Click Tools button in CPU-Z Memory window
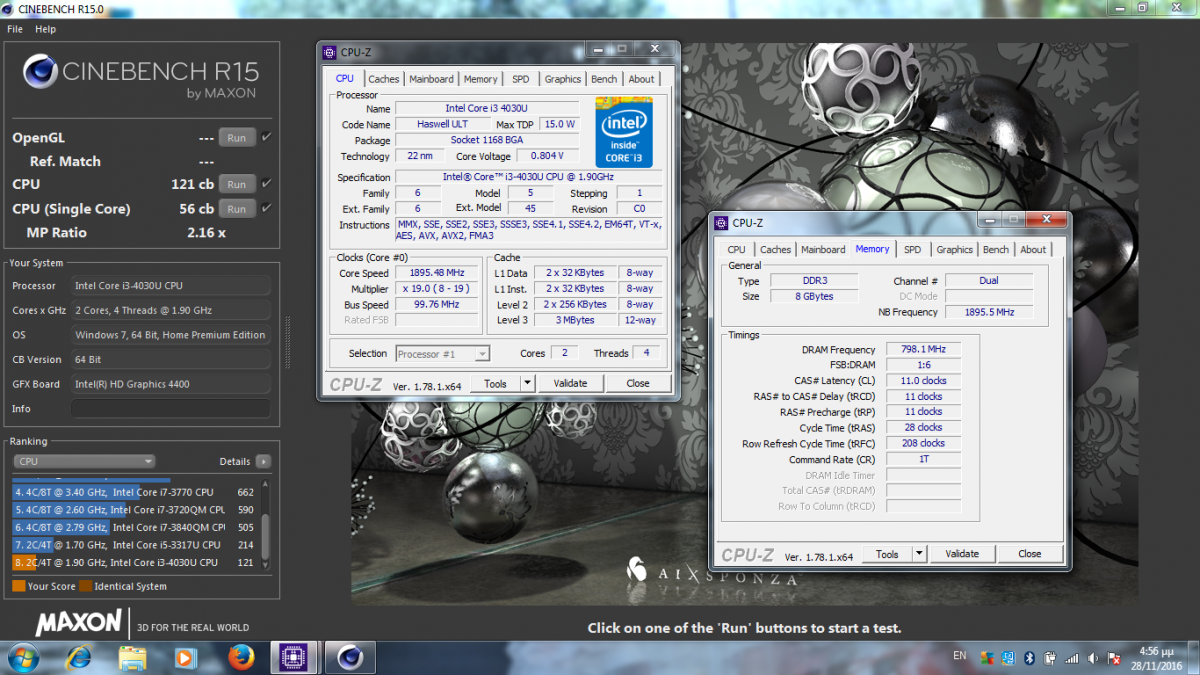Image resolution: width=1200 pixels, height=675 pixels. (887, 554)
